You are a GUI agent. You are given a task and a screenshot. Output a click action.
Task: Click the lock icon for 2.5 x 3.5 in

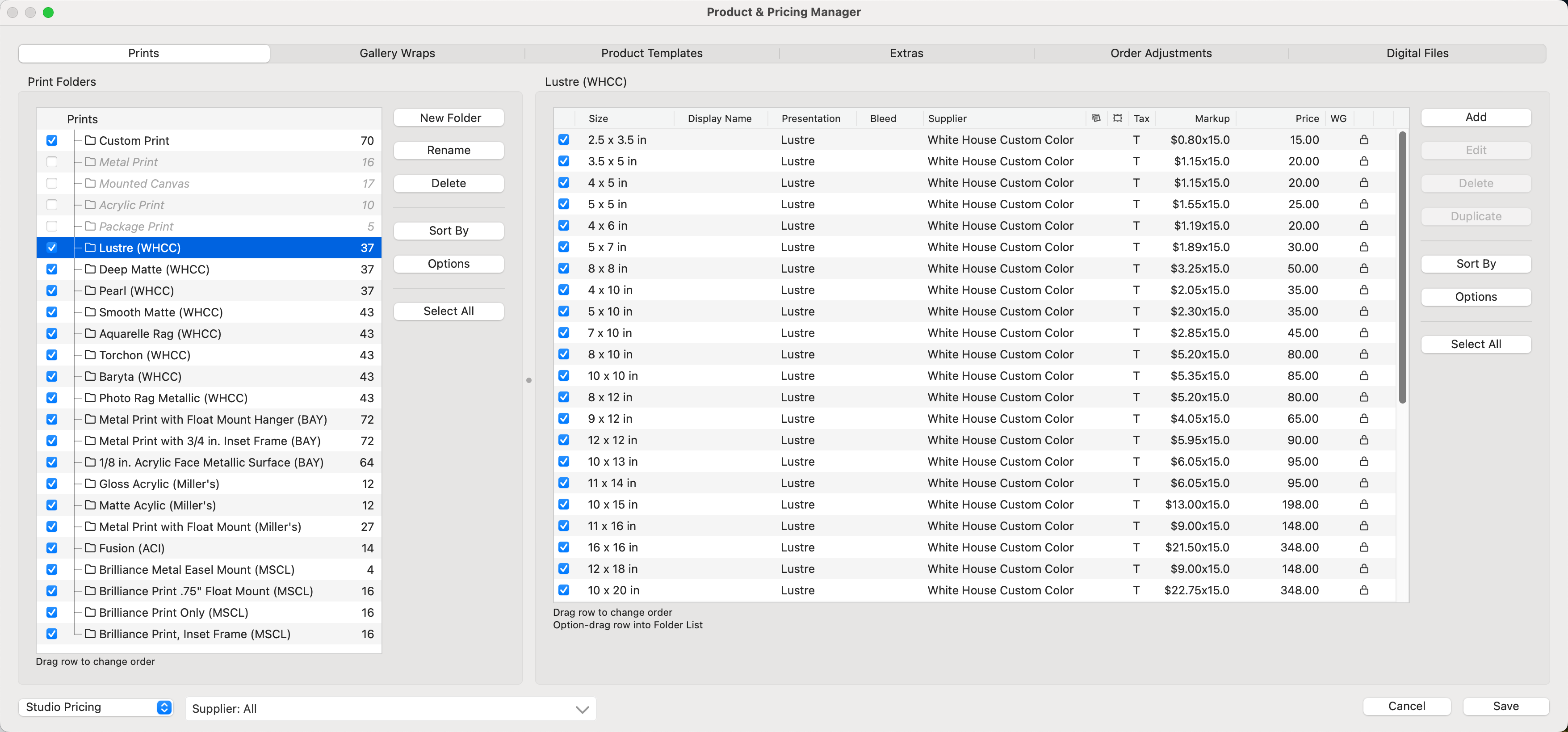(x=1364, y=140)
